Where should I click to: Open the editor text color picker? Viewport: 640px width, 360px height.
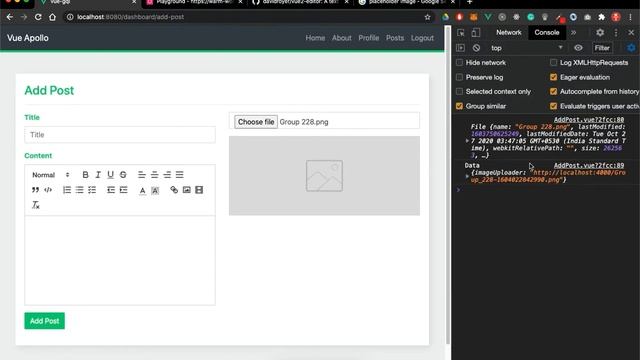tap(142, 190)
